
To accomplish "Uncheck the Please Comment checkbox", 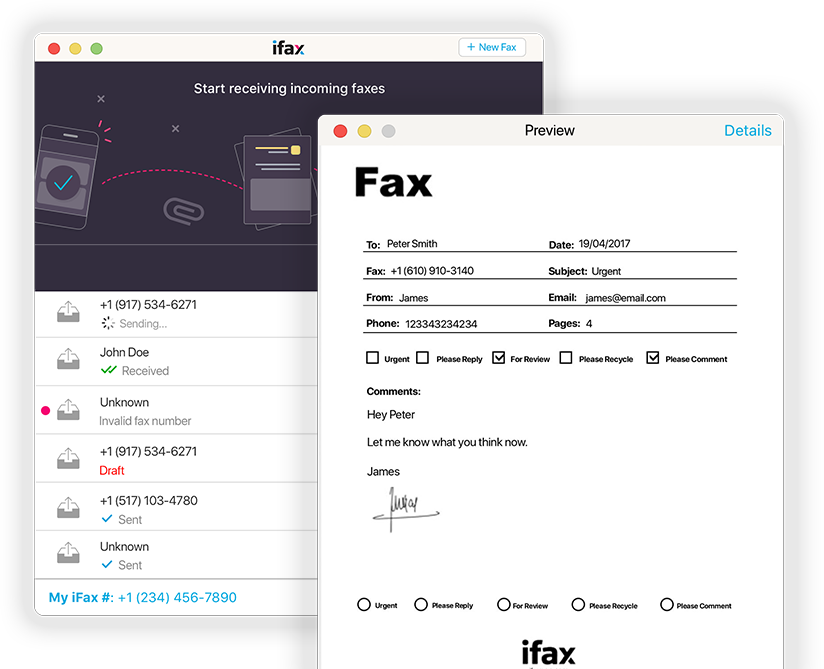I will 653,357.
